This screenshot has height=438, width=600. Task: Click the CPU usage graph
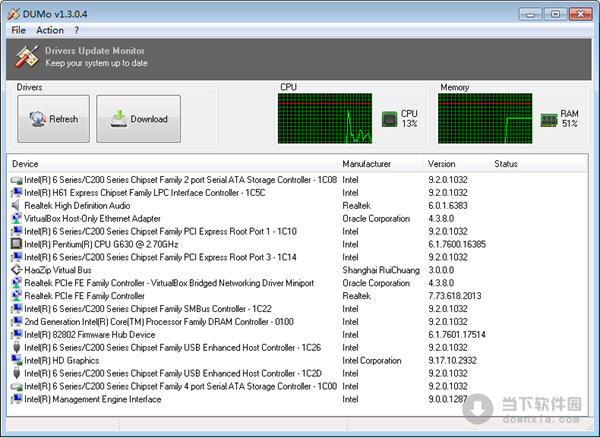coord(325,119)
